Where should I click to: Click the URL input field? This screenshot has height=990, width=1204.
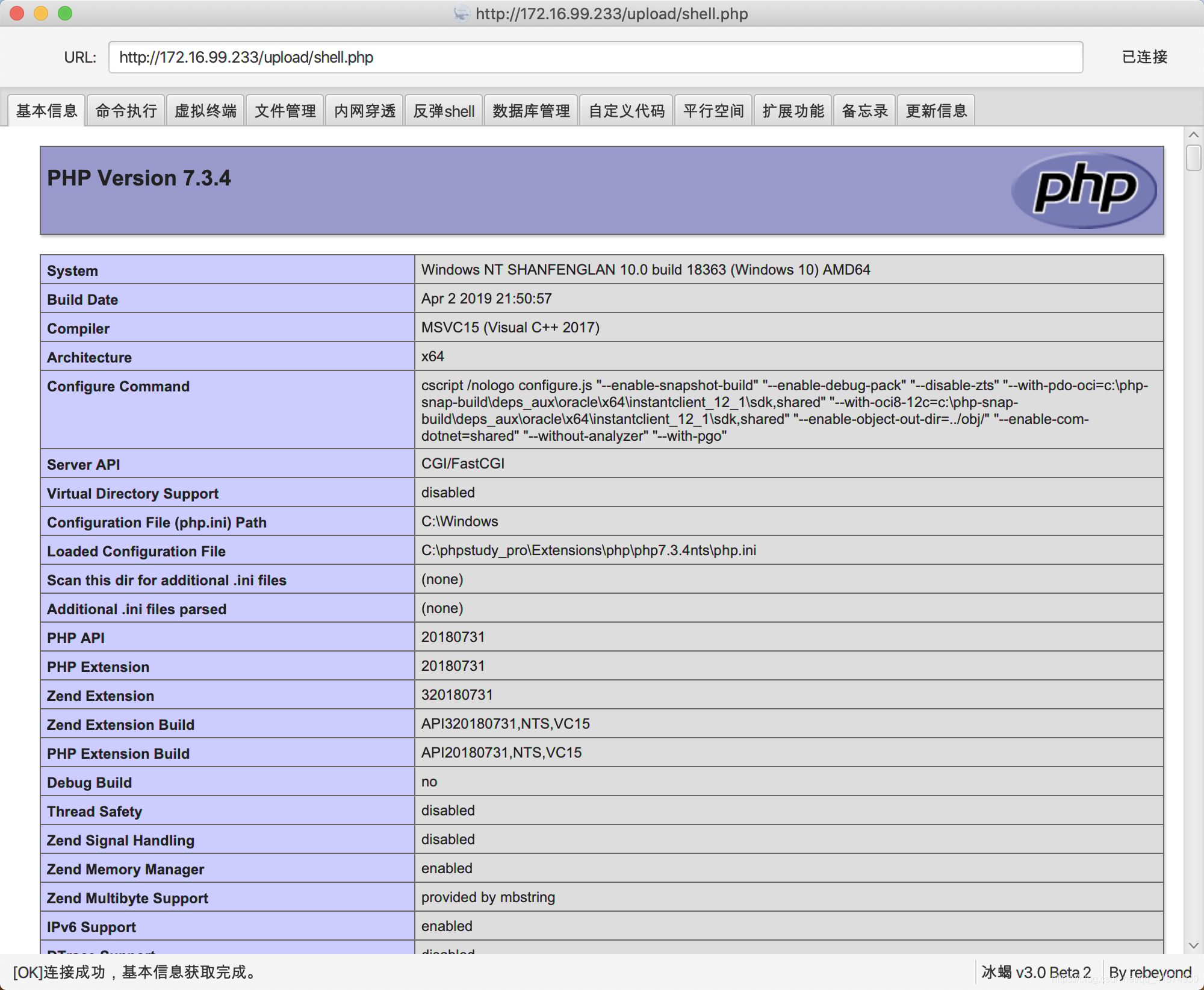(x=595, y=57)
